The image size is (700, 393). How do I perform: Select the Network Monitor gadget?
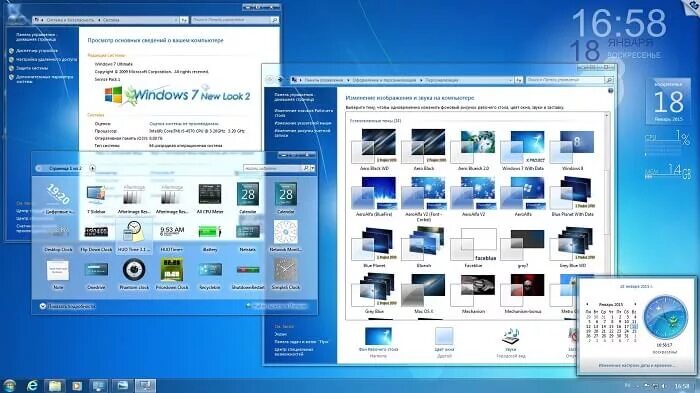point(286,235)
